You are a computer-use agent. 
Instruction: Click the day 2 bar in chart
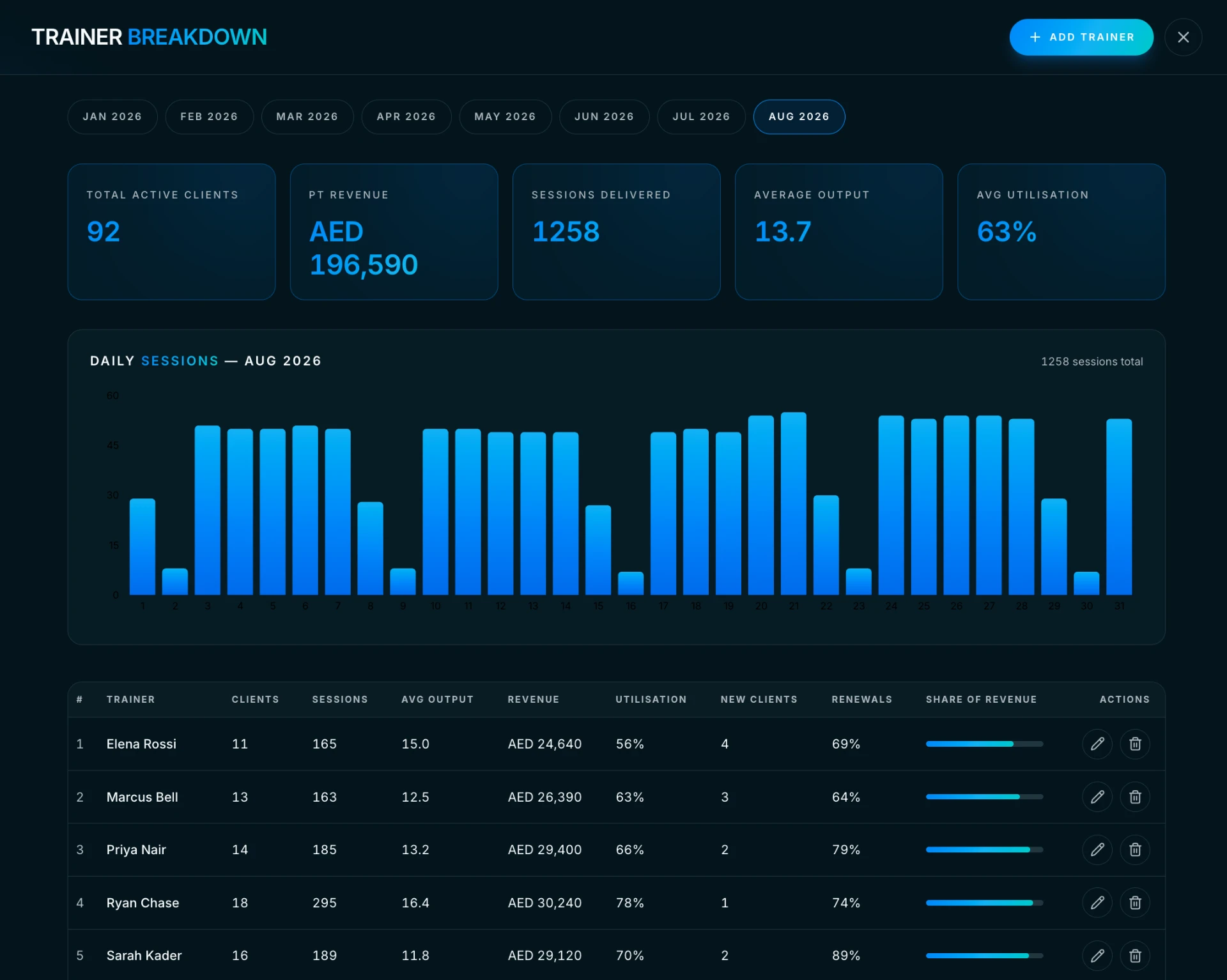[175, 581]
